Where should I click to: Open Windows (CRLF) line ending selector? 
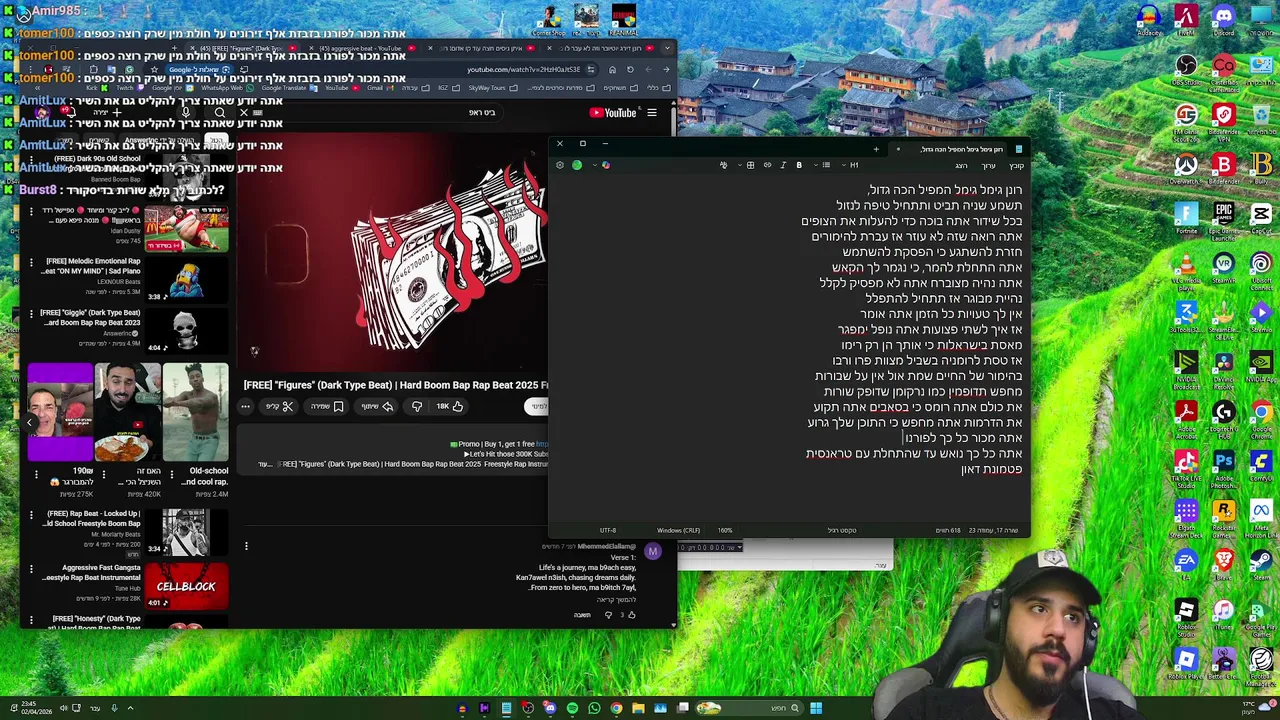pyautogui.click(x=678, y=530)
